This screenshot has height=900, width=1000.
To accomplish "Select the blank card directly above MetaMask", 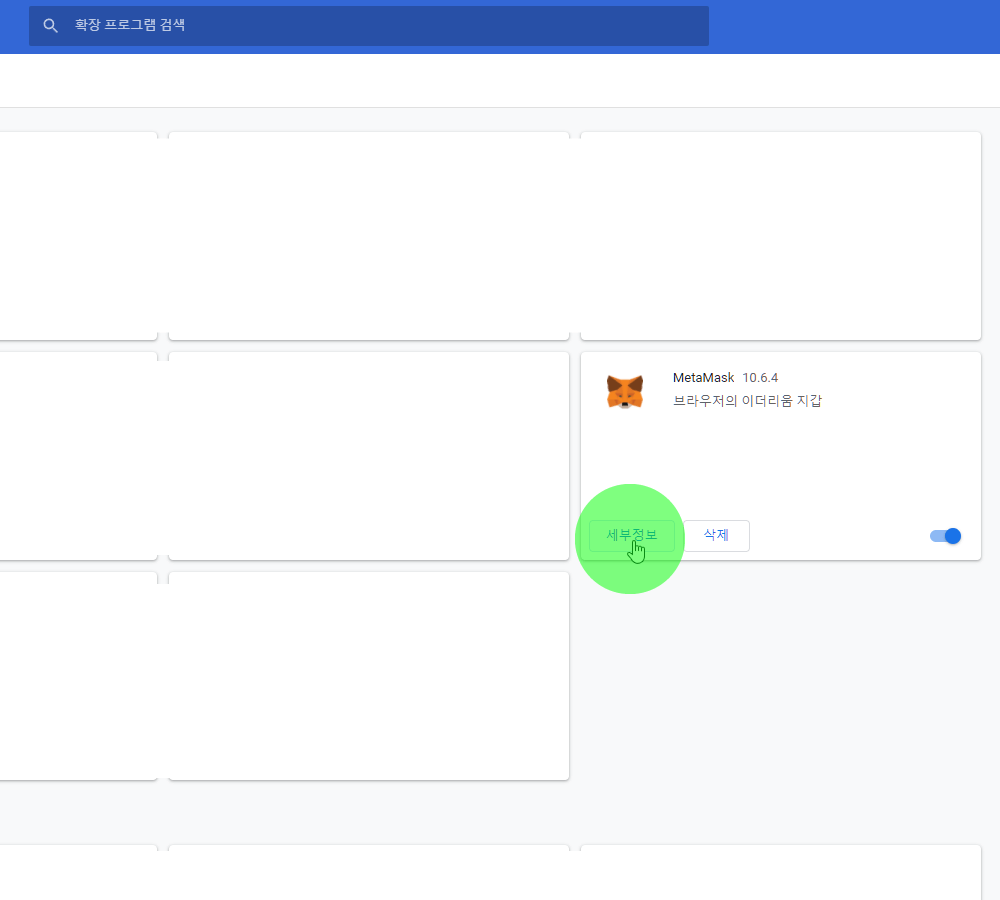I will (780, 235).
